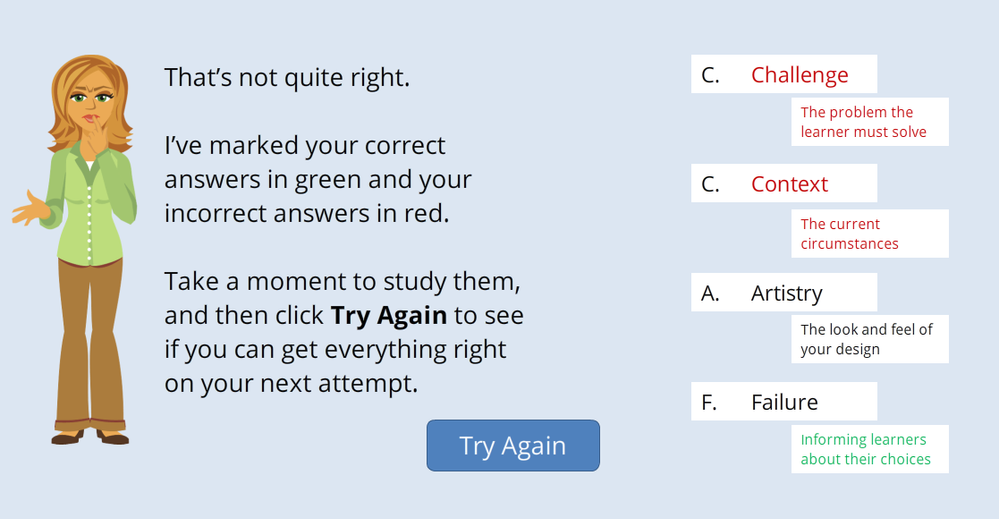Click 'The look and feel of your design' card

tap(870, 339)
